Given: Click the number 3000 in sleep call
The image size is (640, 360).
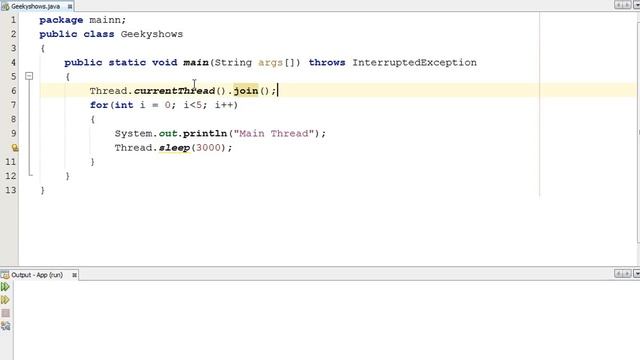Looking at the screenshot, I should (x=208, y=148).
